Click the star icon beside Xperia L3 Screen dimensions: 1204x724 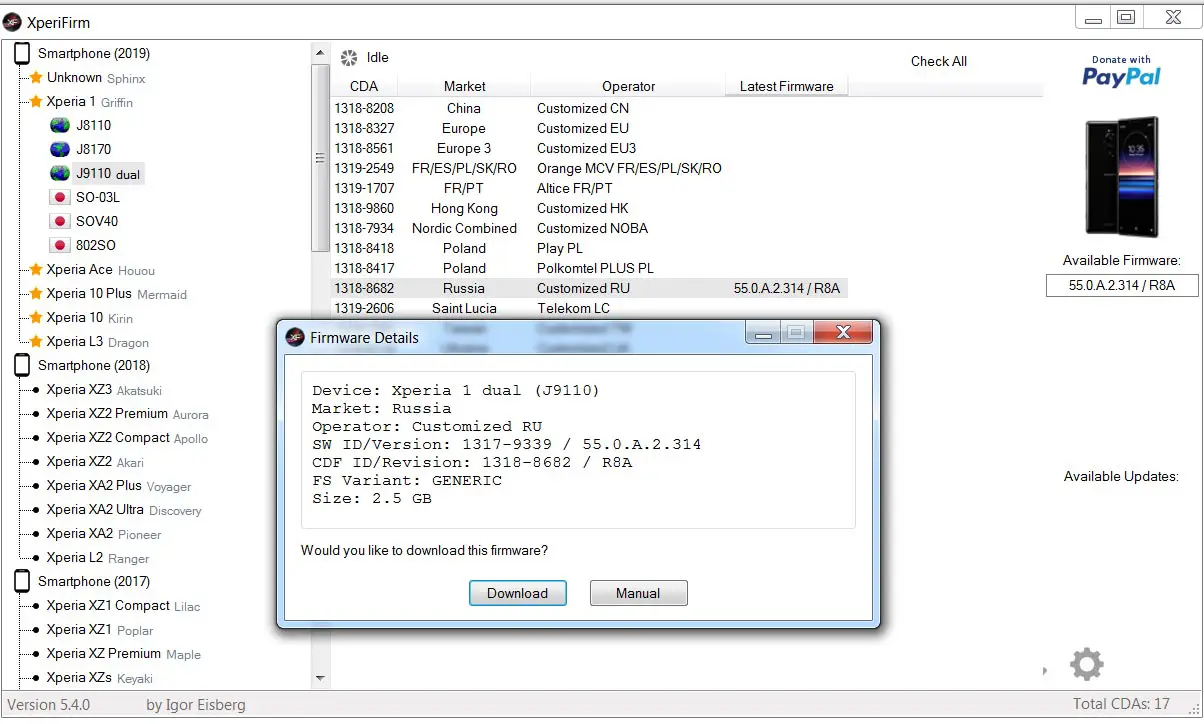[x=36, y=342]
